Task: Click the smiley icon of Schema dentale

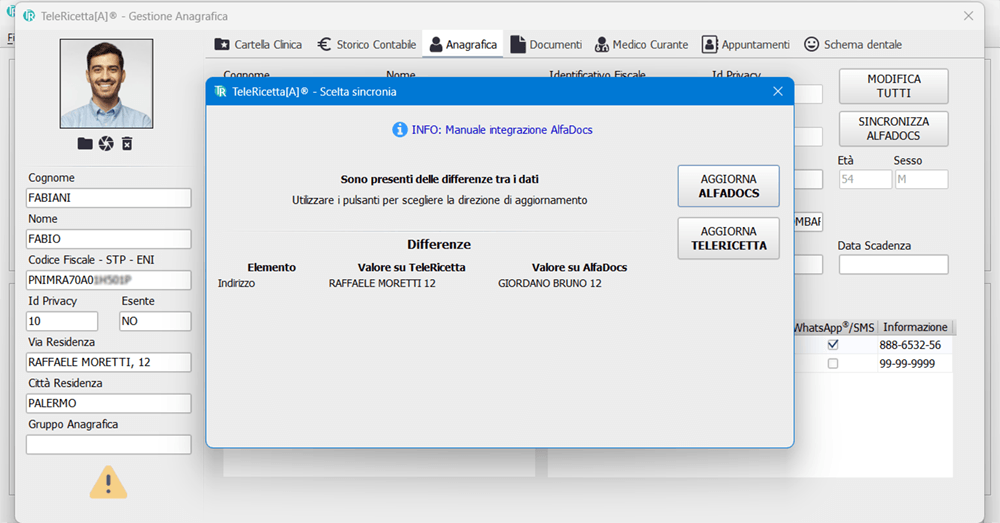Action: pyautogui.click(x=811, y=44)
